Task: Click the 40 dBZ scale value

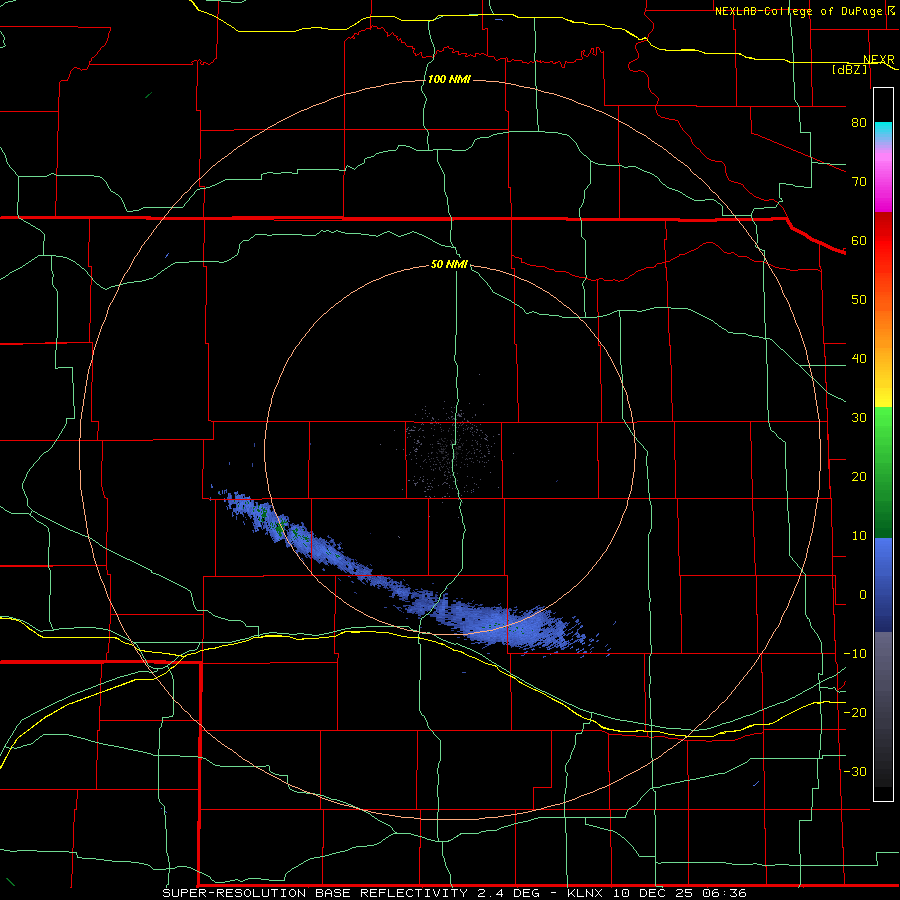Action: coord(859,359)
